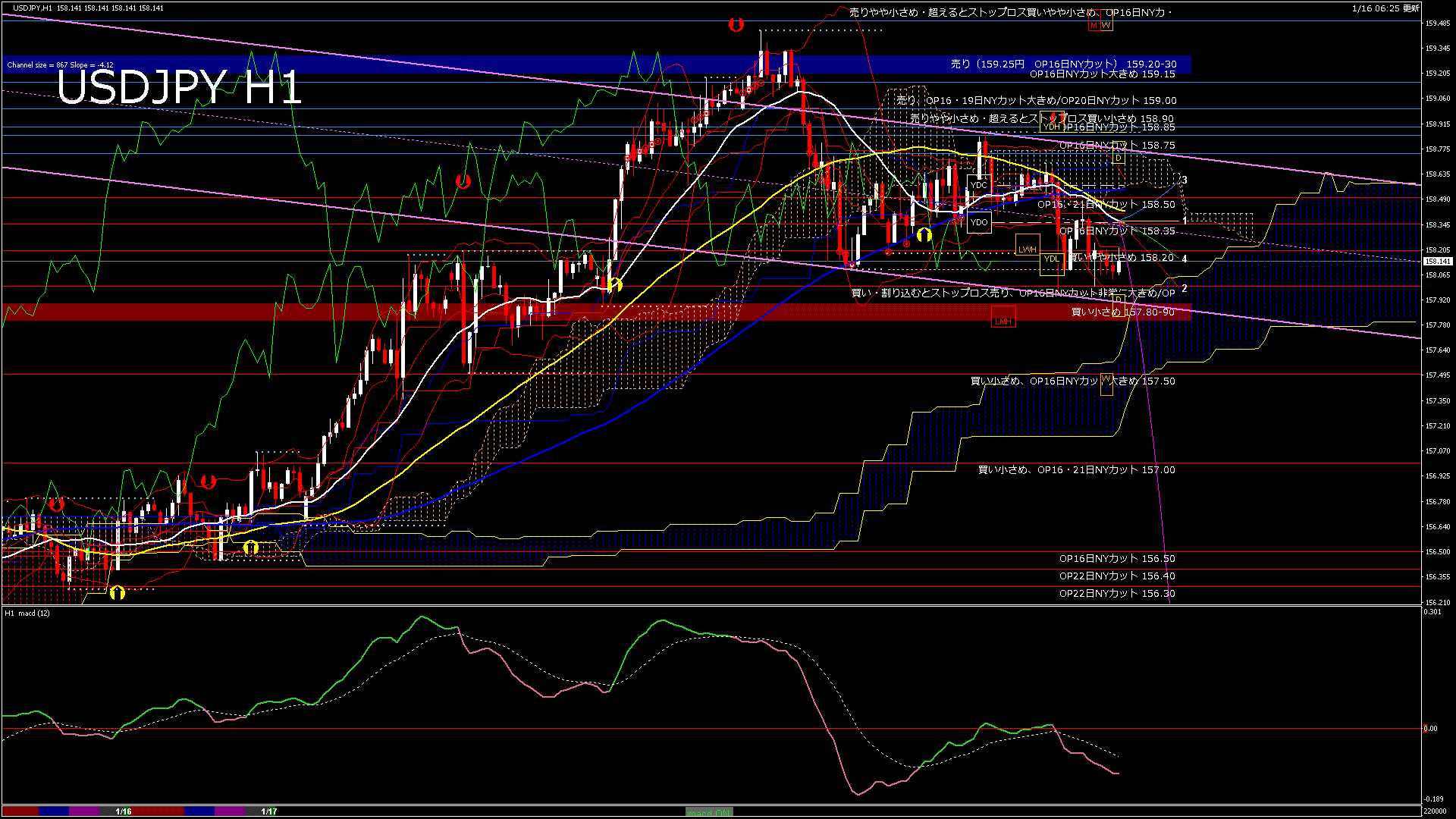Select the red LMH marker box
1456x819 pixels.
tap(1003, 322)
